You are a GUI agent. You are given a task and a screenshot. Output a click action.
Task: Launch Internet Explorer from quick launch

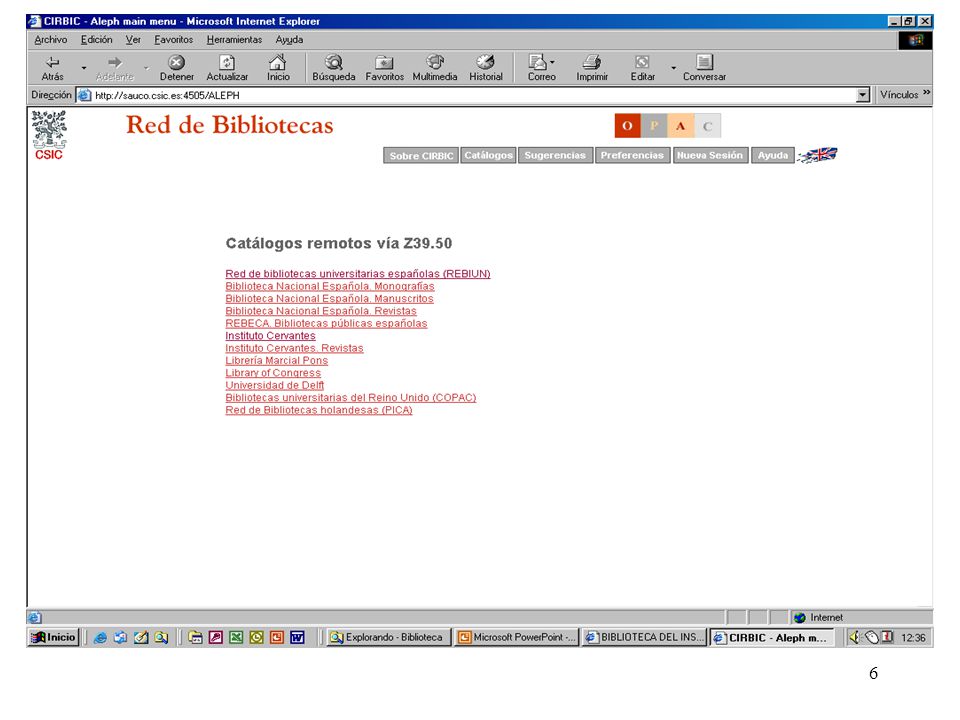point(100,638)
